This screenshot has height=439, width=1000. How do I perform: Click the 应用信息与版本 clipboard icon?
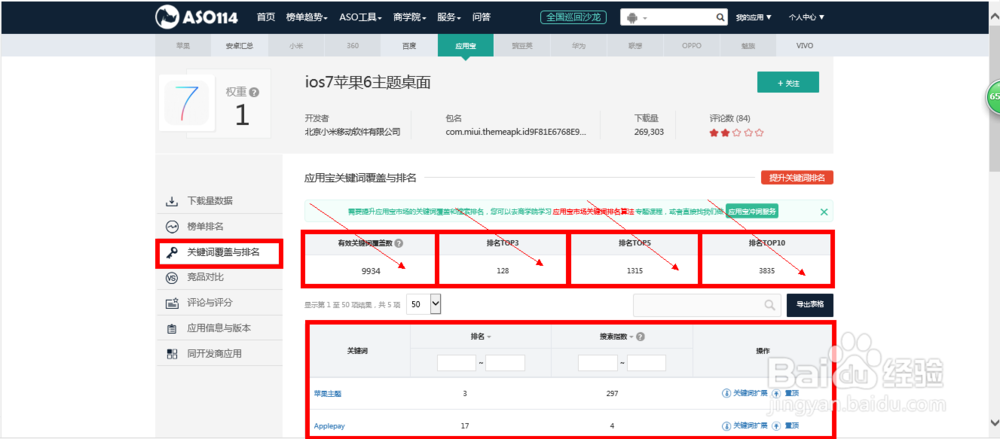tap(172, 329)
